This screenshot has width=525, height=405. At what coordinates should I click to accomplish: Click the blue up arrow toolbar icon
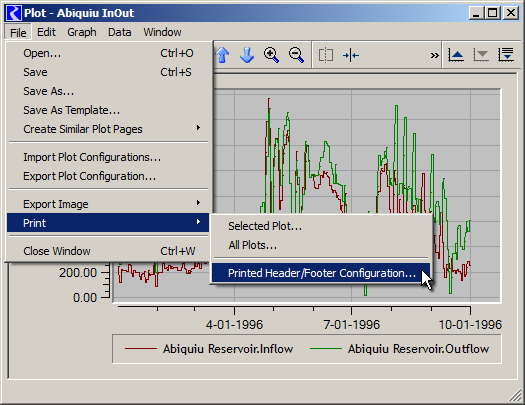point(222,55)
